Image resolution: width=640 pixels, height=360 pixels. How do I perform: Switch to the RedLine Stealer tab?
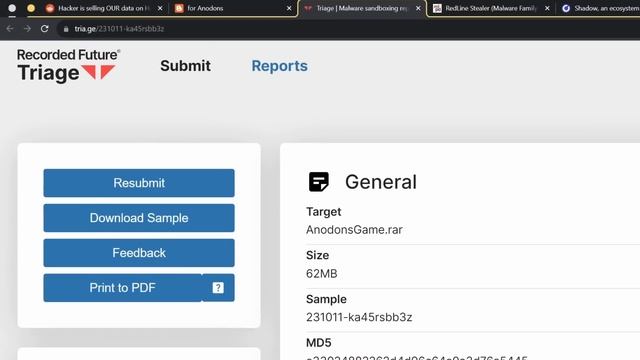pos(490,8)
